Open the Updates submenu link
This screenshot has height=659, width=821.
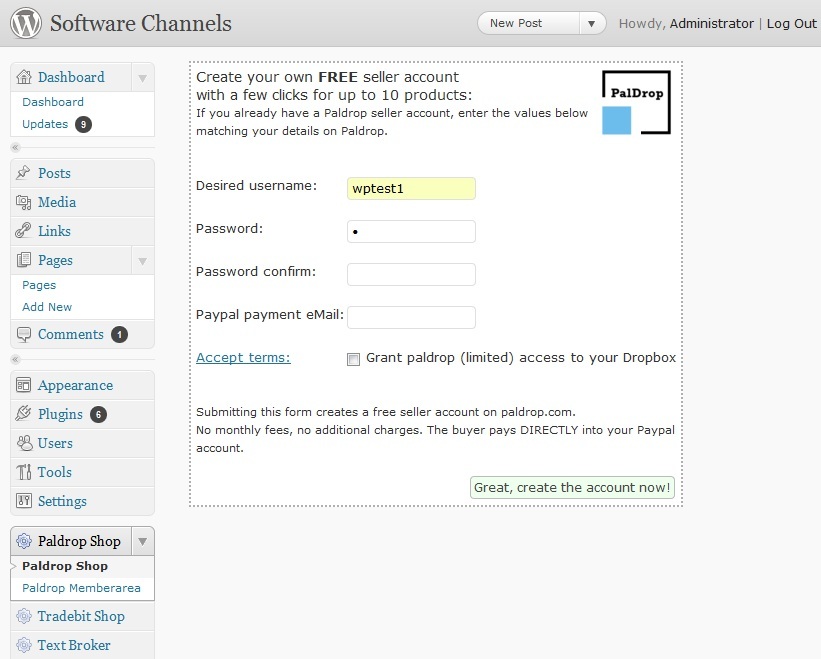(x=45, y=124)
